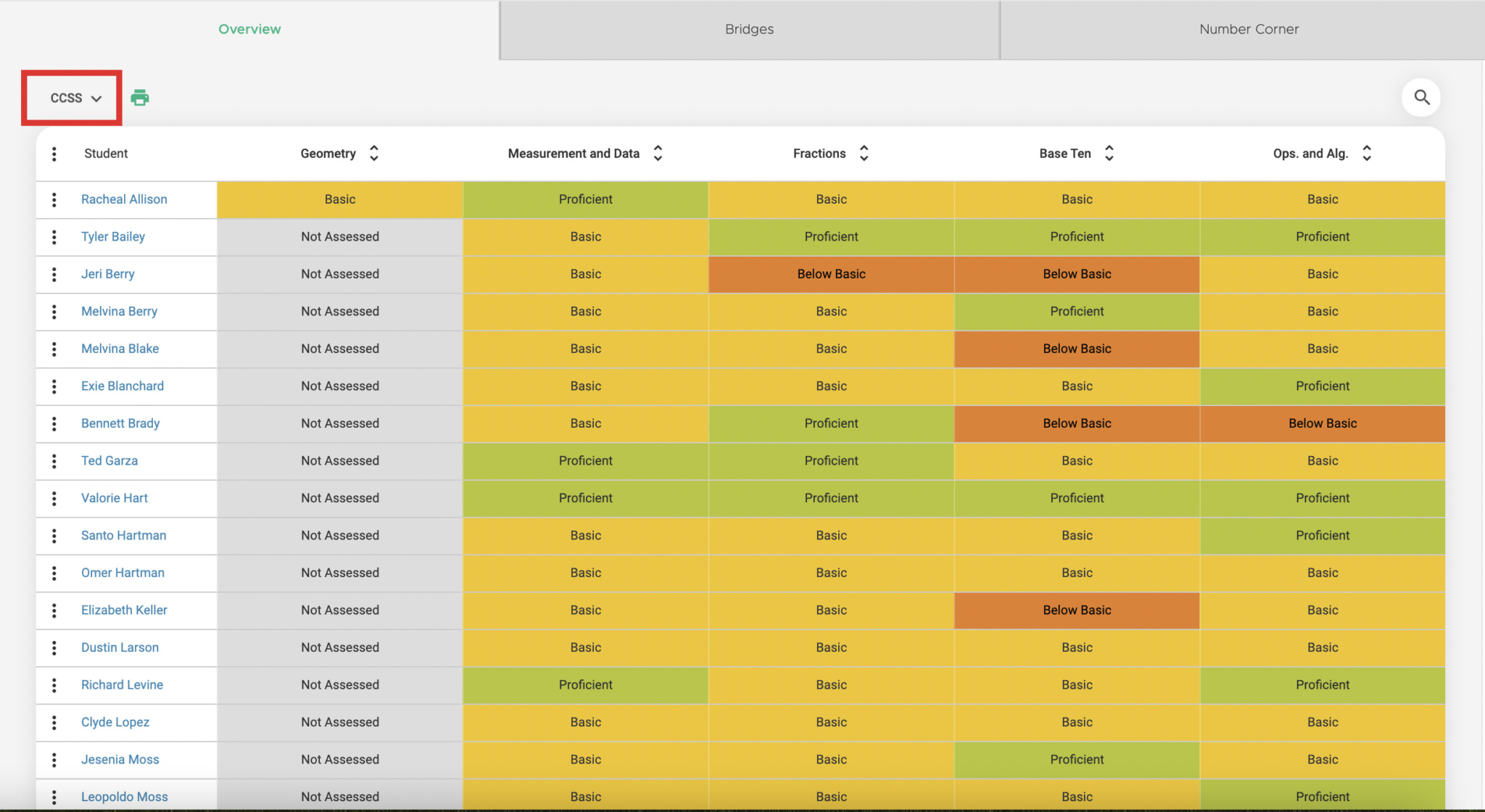
Task: Select Ted Garza's Measurement 'Proficient' cell
Action: click(x=586, y=461)
